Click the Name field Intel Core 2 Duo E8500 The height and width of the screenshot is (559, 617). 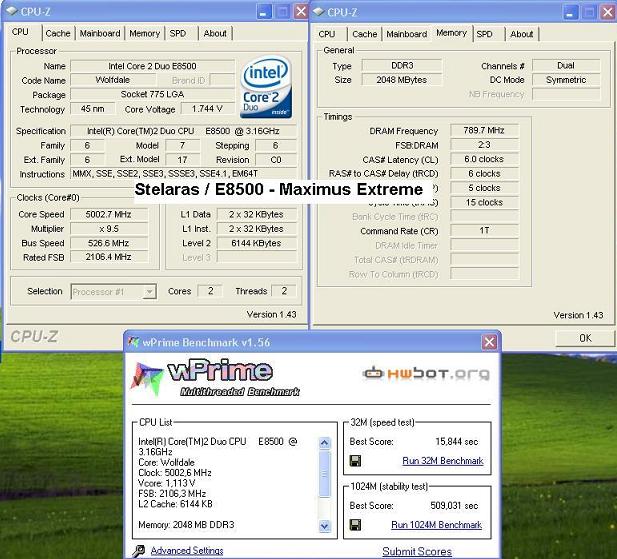click(152, 66)
